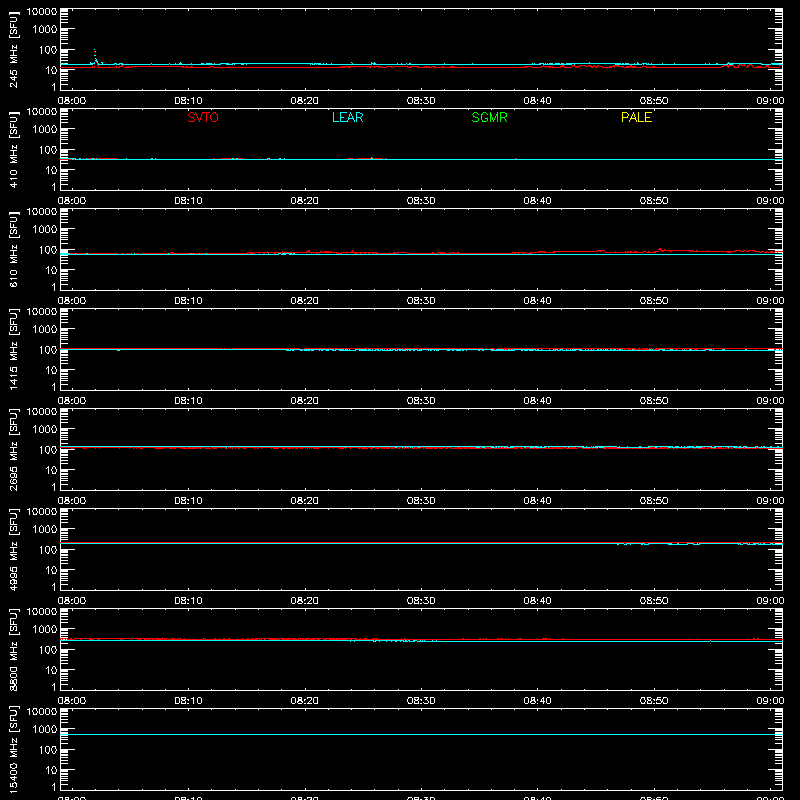Select the 4995 MHz [SFU] axis label
Screen dimensions: 800x800
(13, 550)
